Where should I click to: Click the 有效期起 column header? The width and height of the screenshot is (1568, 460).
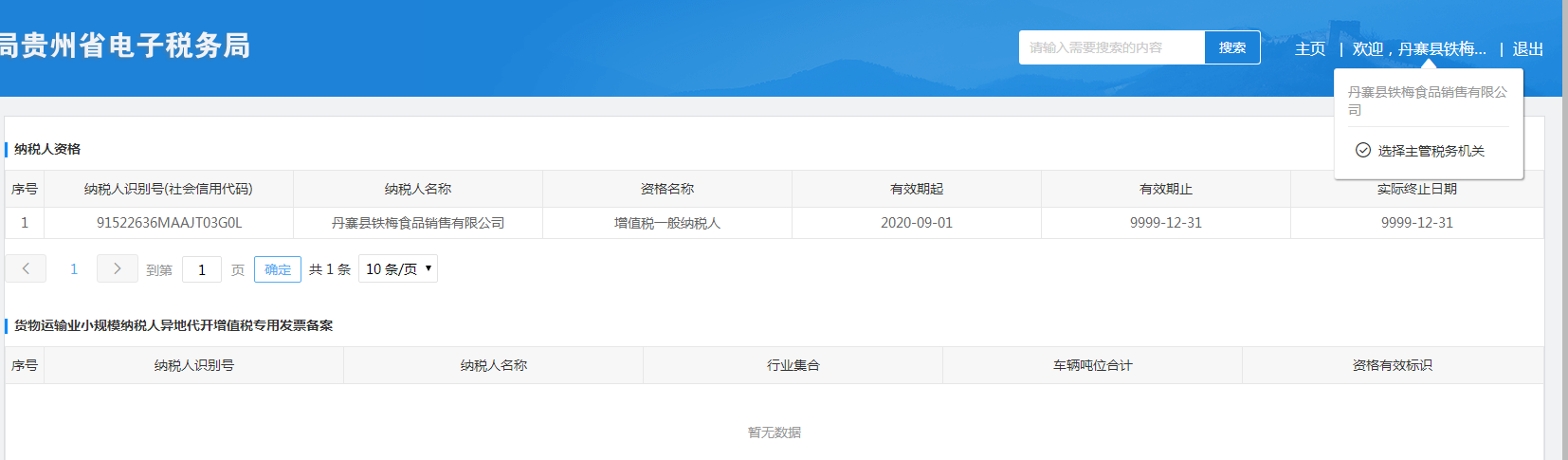[x=916, y=189]
